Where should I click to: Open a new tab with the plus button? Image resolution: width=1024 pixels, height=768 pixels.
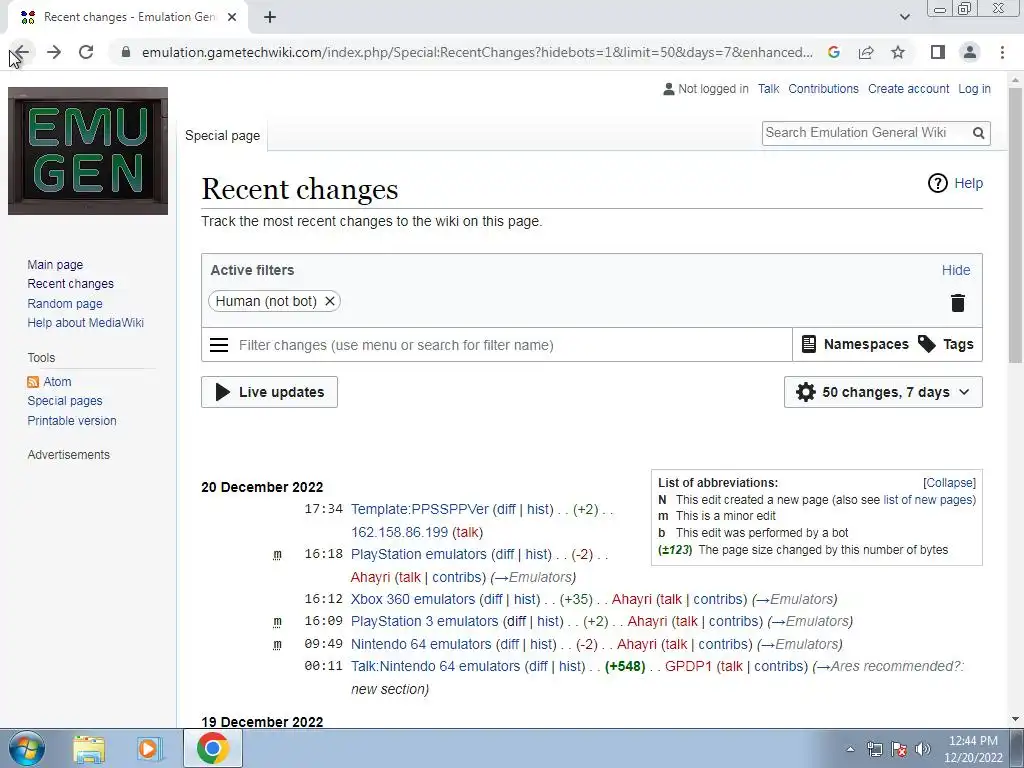(x=270, y=17)
